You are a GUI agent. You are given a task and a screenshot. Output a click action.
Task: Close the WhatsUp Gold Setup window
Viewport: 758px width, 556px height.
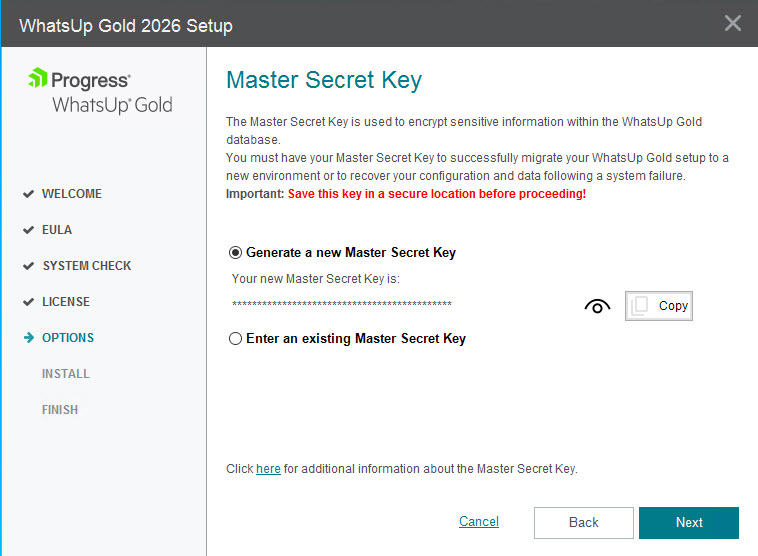click(733, 23)
